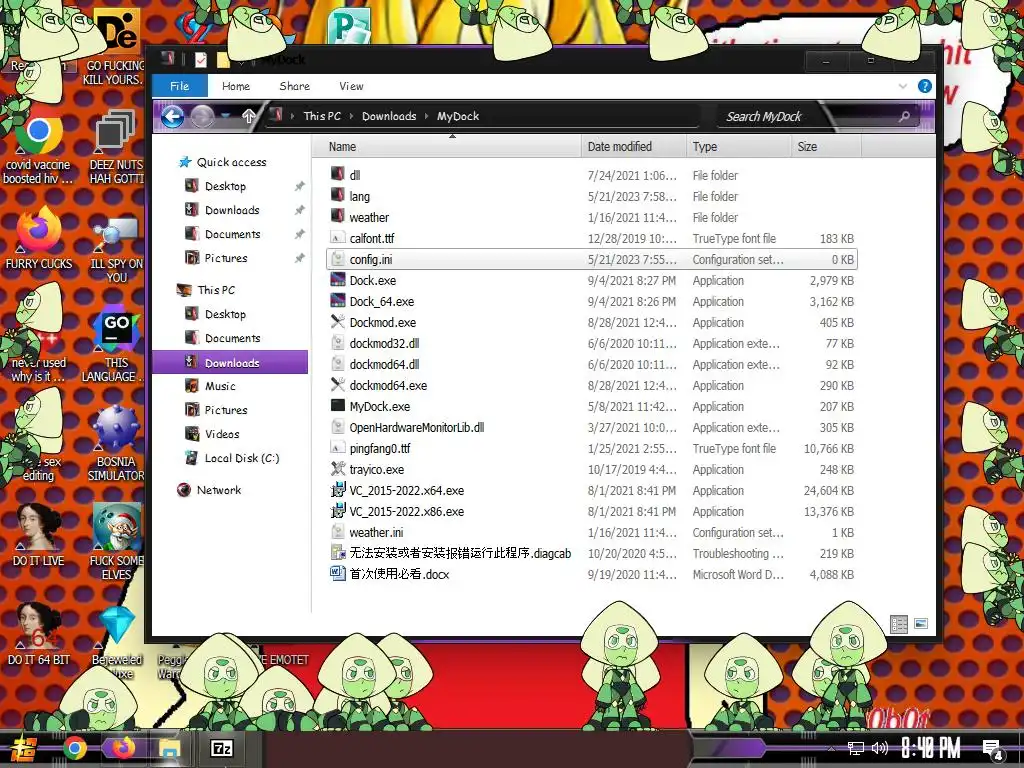Image resolution: width=1024 pixels, height=768 pixels.
Task: Select the lang folder name
Action: pos(359,196)
